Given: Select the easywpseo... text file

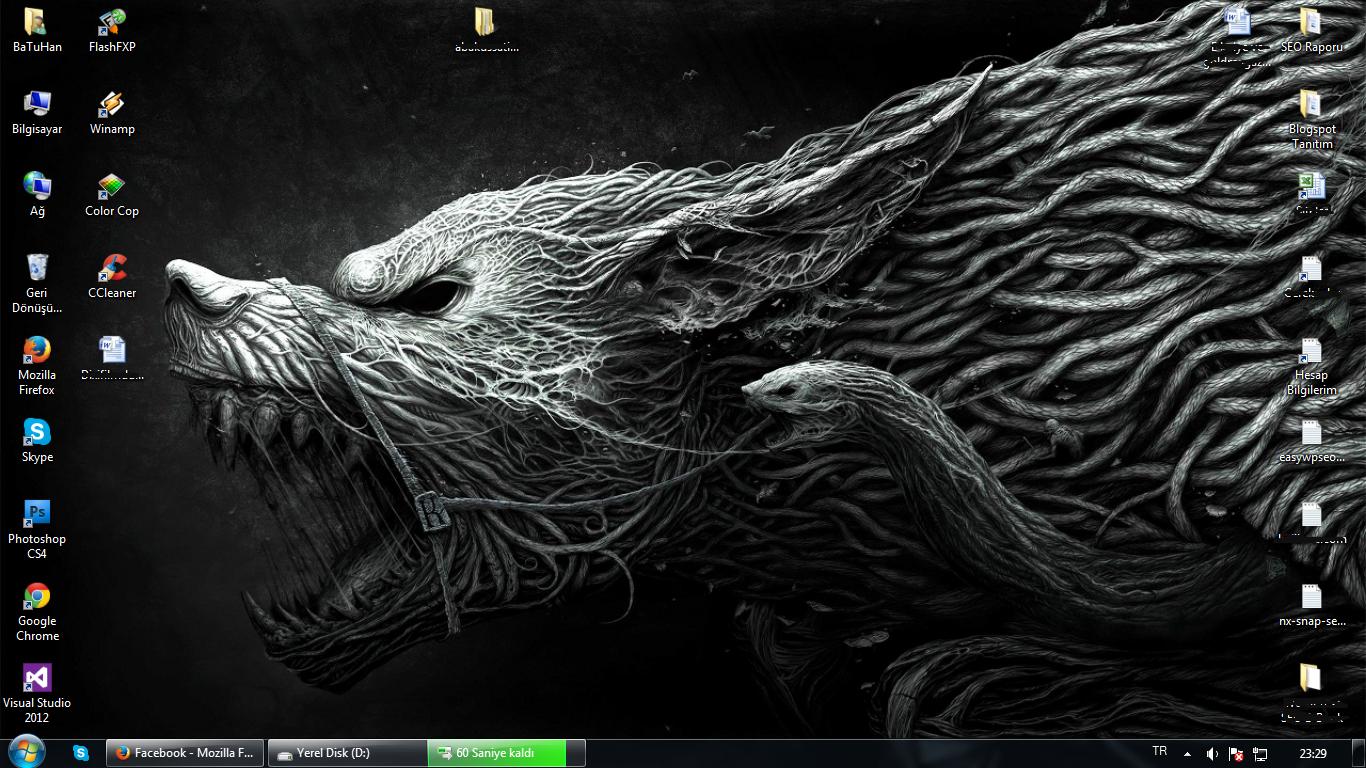Looking at the screenshot, I should tap(1311, 440).
